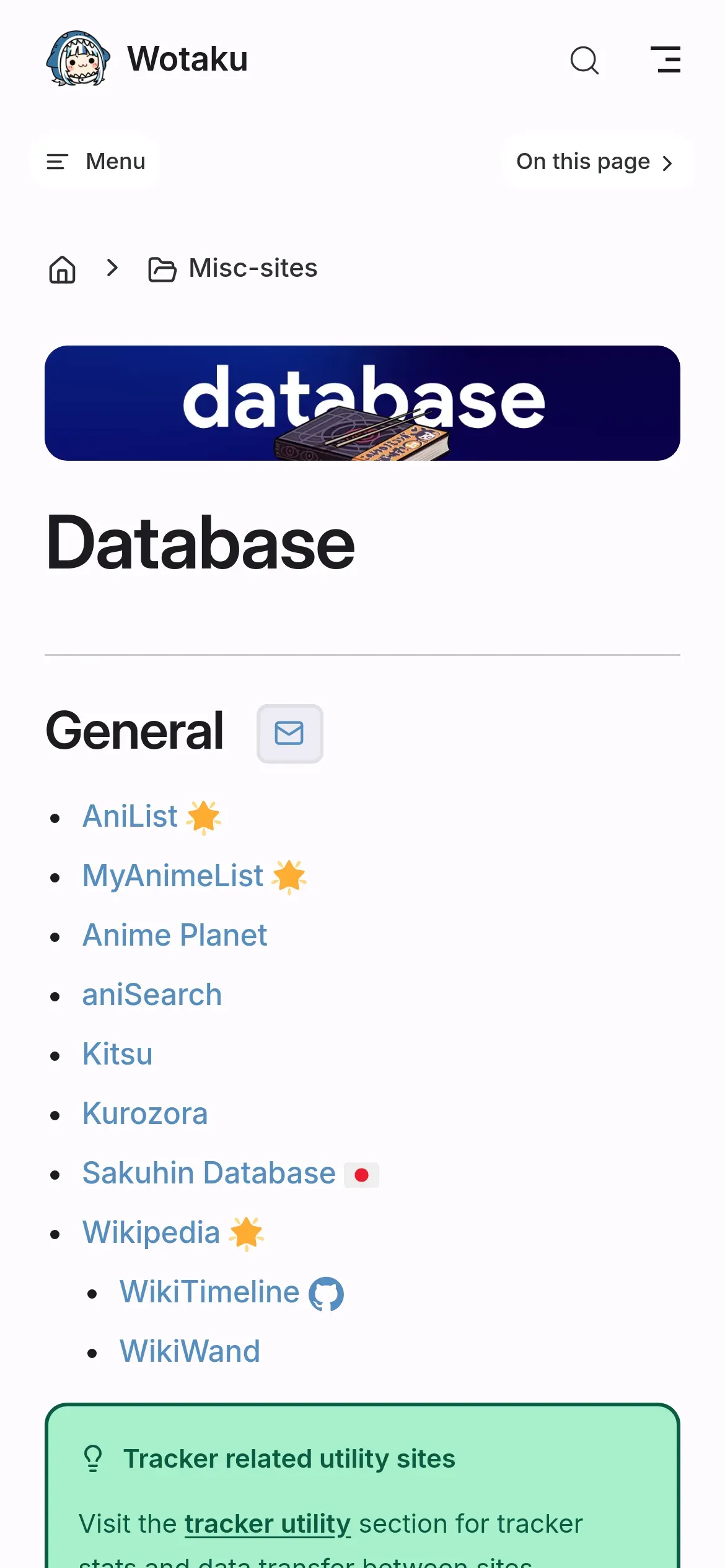Screen dimensions: 725x1568
Task: Open the Sakuhin Database link
Action: point(209,1173)
